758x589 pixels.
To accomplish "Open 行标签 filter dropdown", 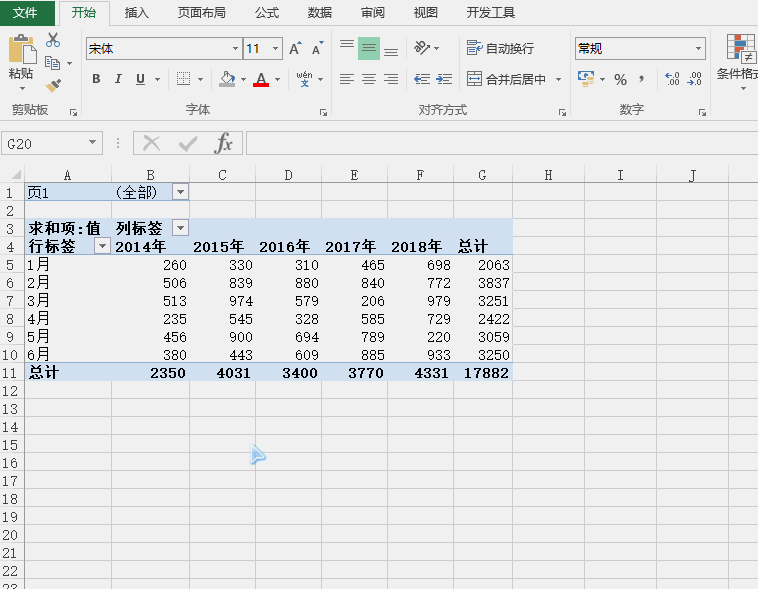I will point(102,246).
